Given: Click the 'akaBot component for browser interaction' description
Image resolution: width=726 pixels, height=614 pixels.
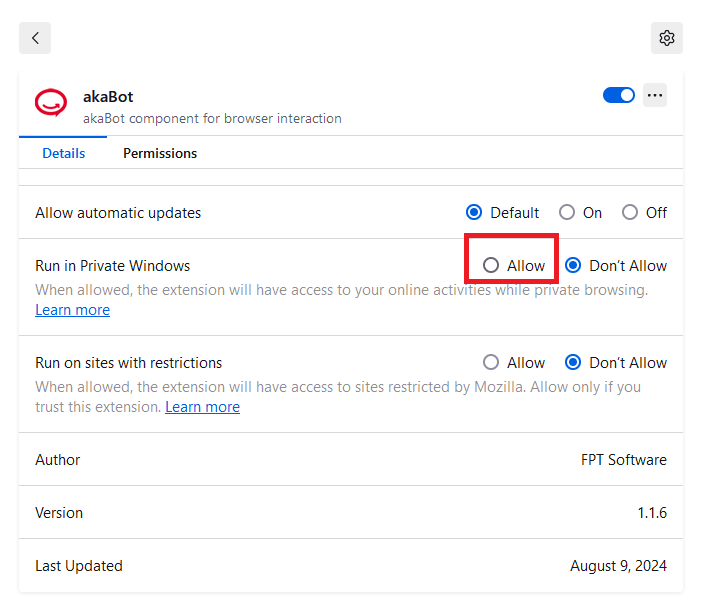Looking at the screenshot, I should point(212,119).
